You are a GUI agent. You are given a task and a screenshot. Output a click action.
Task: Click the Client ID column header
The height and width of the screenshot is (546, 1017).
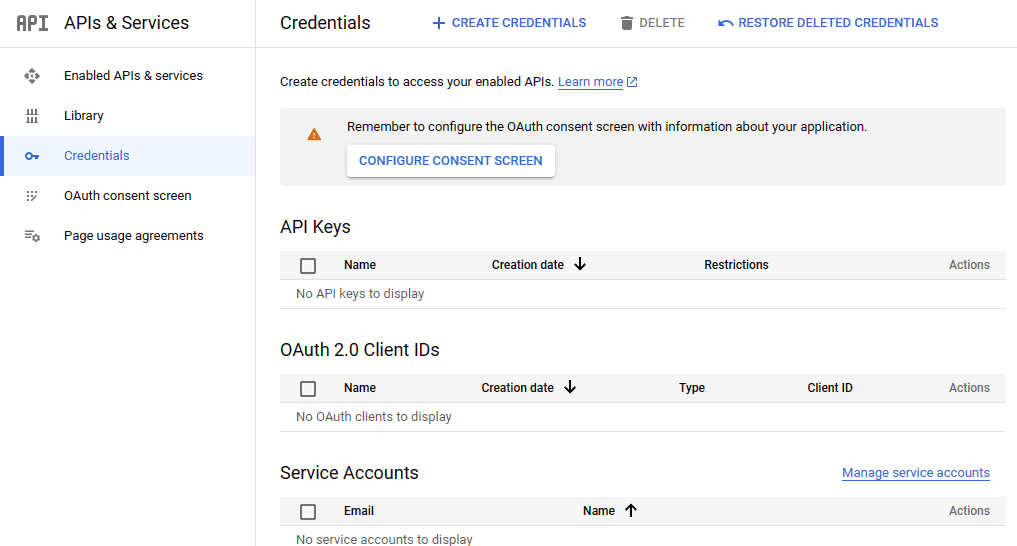click(x=830, y=388)
